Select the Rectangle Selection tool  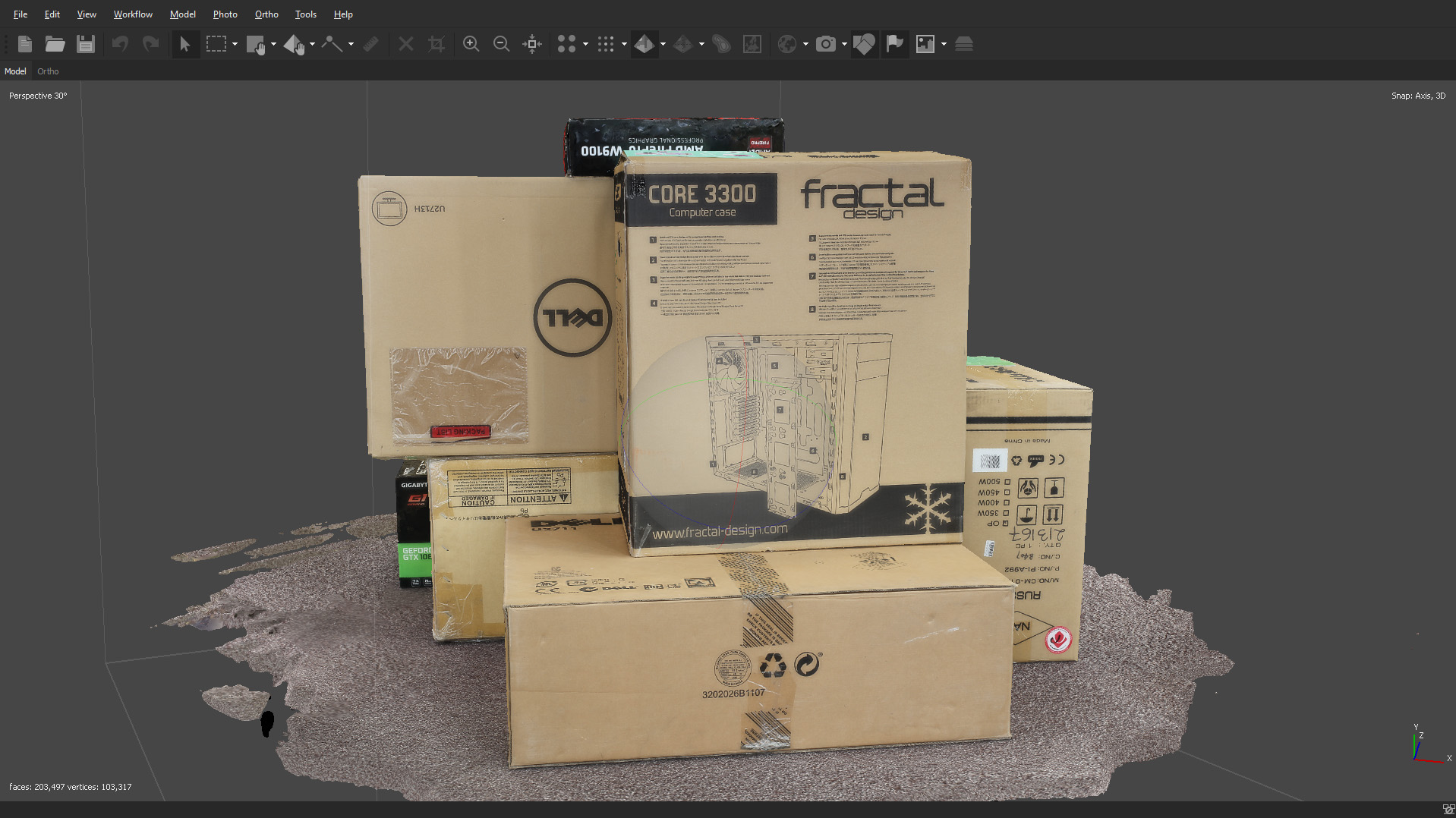[x=216, y=44]
